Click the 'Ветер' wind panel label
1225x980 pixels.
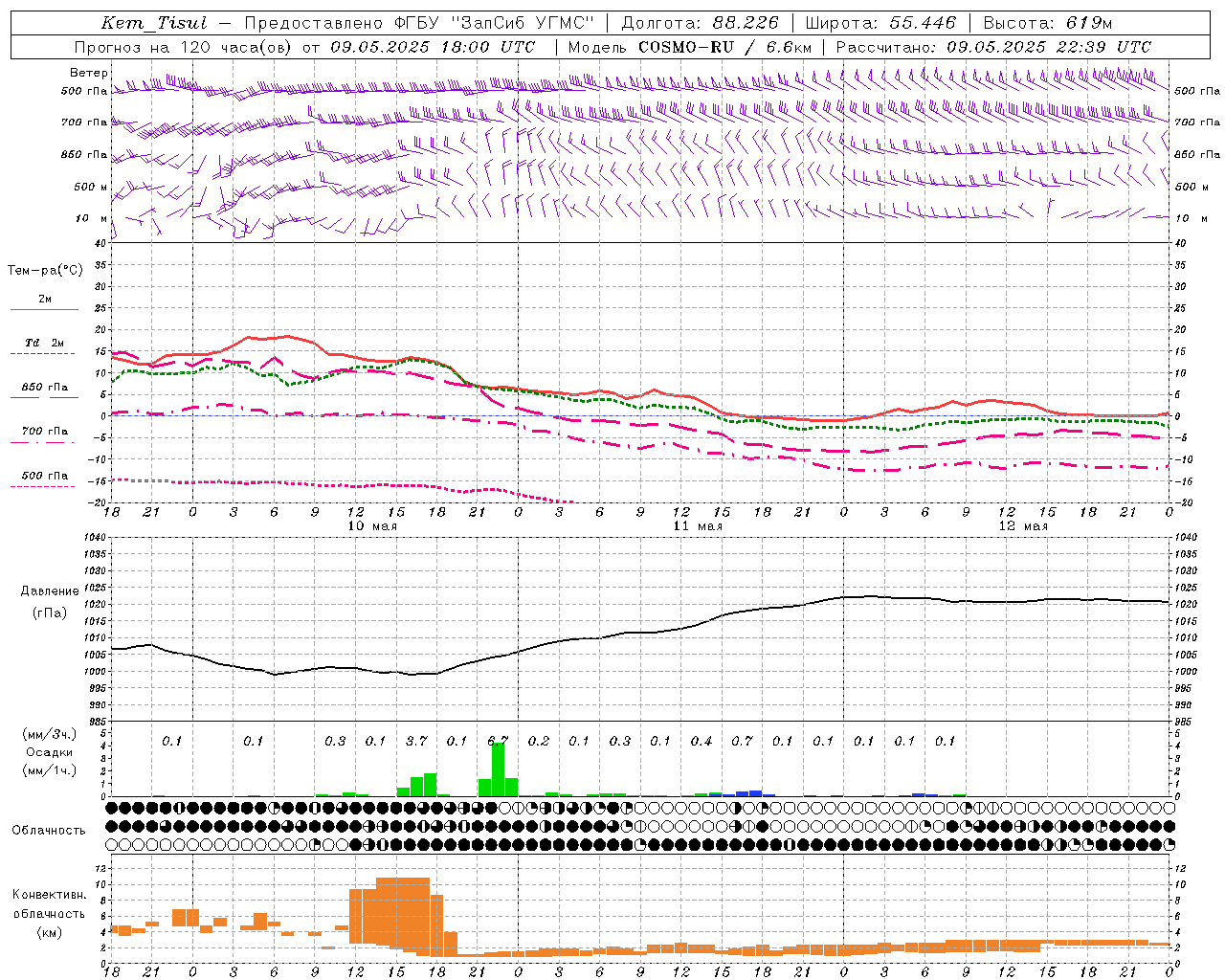coord(88,73)
